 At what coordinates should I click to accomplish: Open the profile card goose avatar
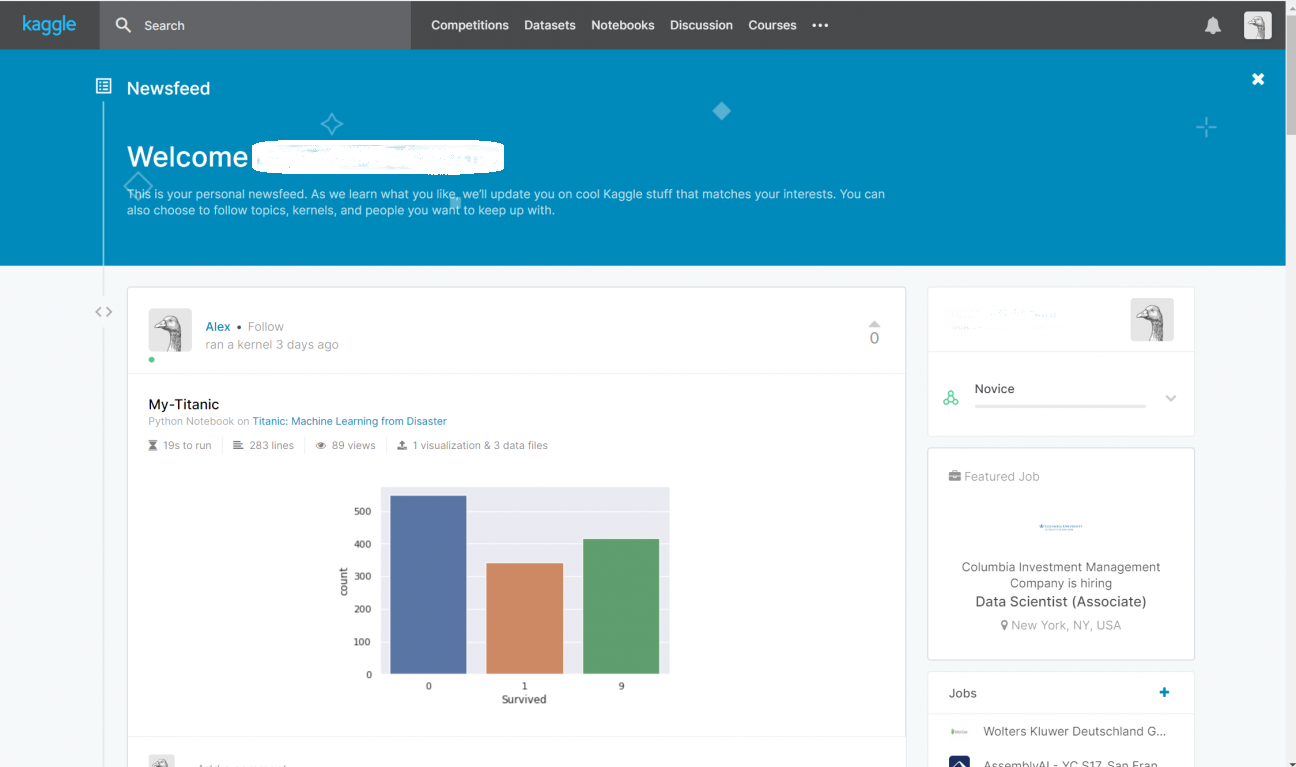pos(1152,320)
